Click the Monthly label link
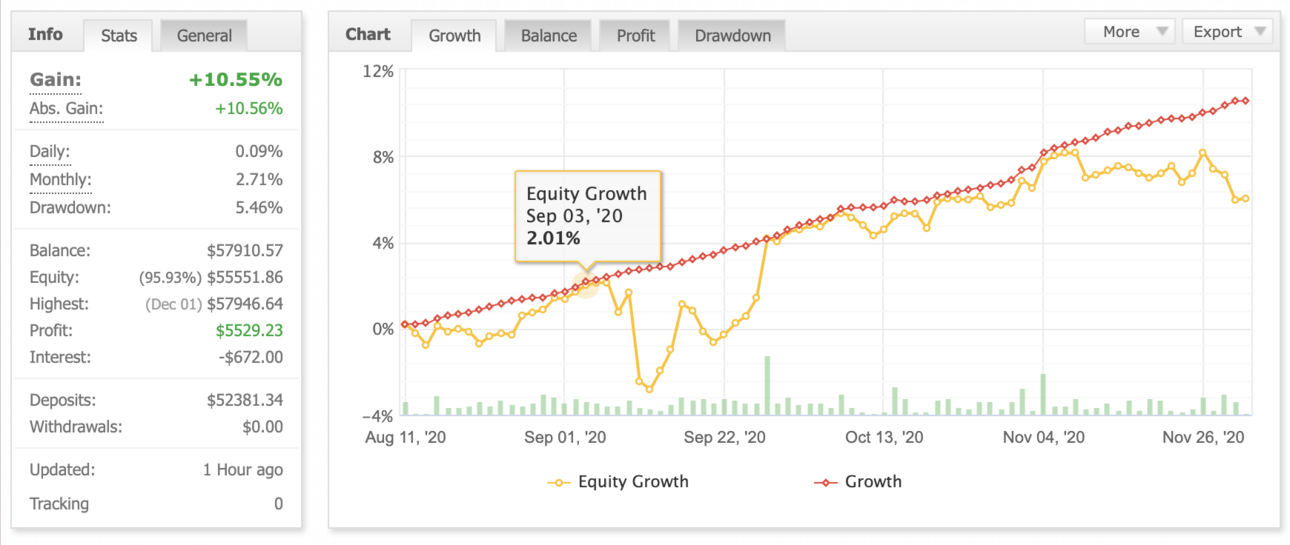 coord(60,181)
